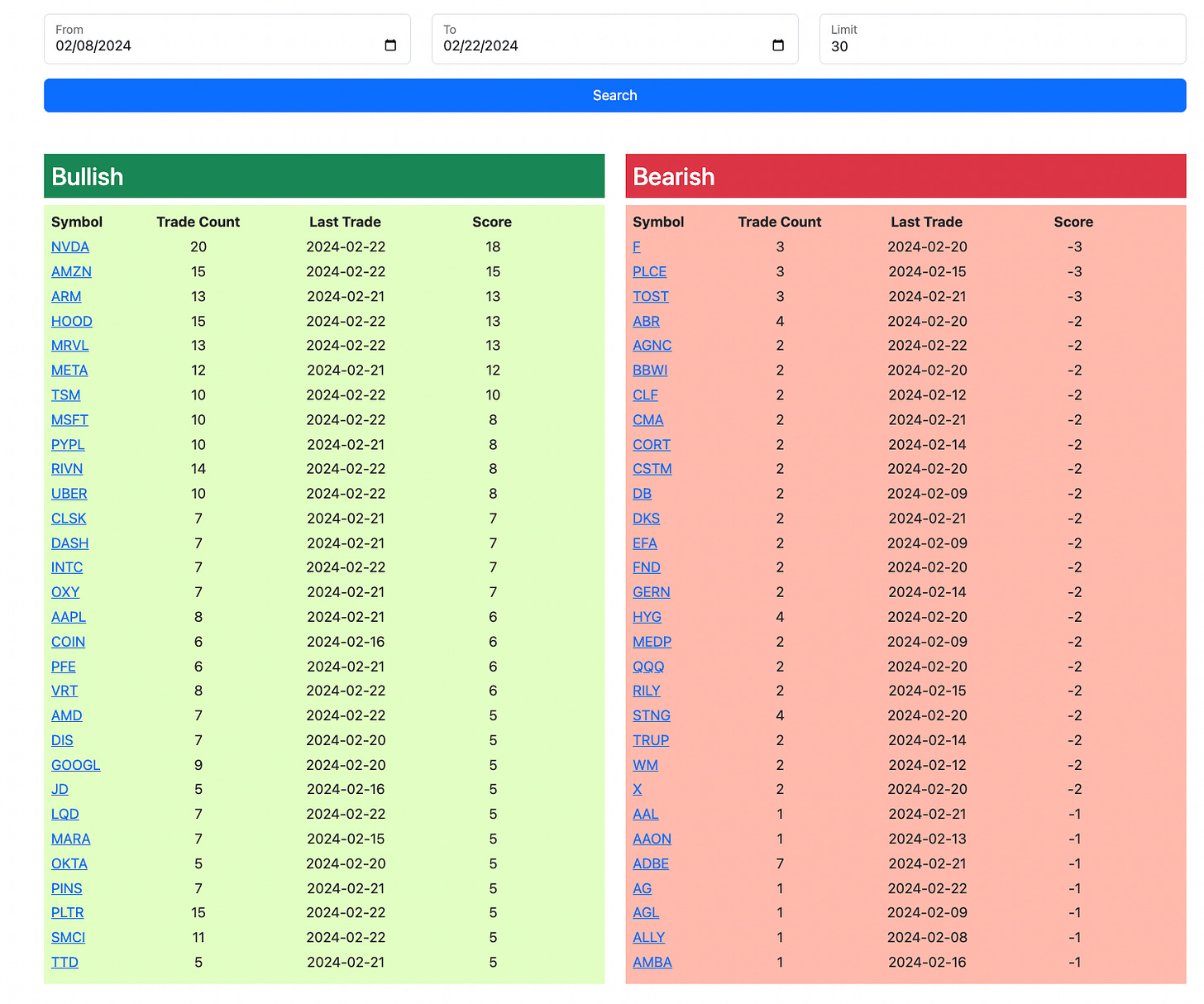The height and width of the screenshot is (1004, 1204).
Task: Open the AMBA symbol link
Action: point(652,962)
